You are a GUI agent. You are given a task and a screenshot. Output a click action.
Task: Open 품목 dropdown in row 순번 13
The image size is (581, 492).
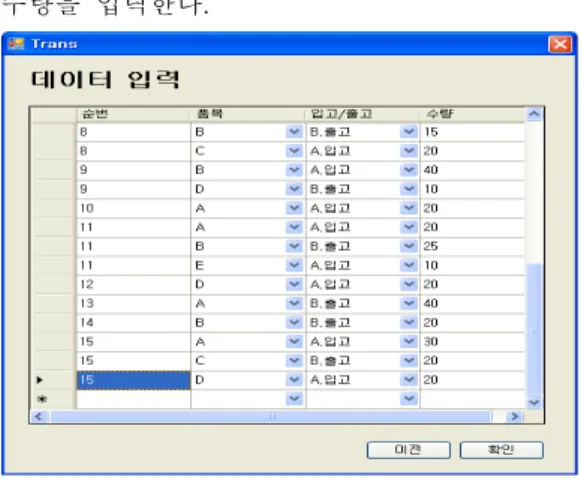pos(294,303)
